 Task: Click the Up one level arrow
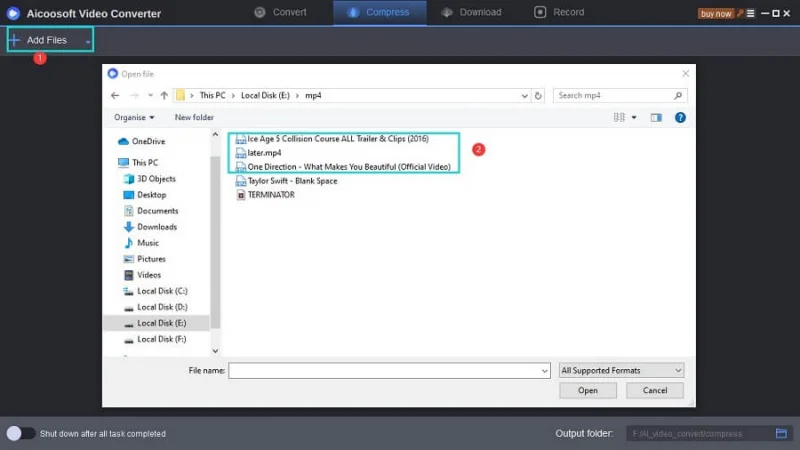164,95
